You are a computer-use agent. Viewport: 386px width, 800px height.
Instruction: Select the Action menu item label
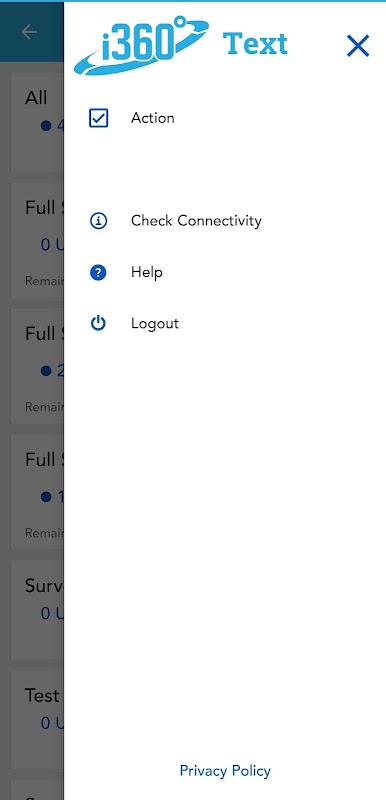point(152,118)
